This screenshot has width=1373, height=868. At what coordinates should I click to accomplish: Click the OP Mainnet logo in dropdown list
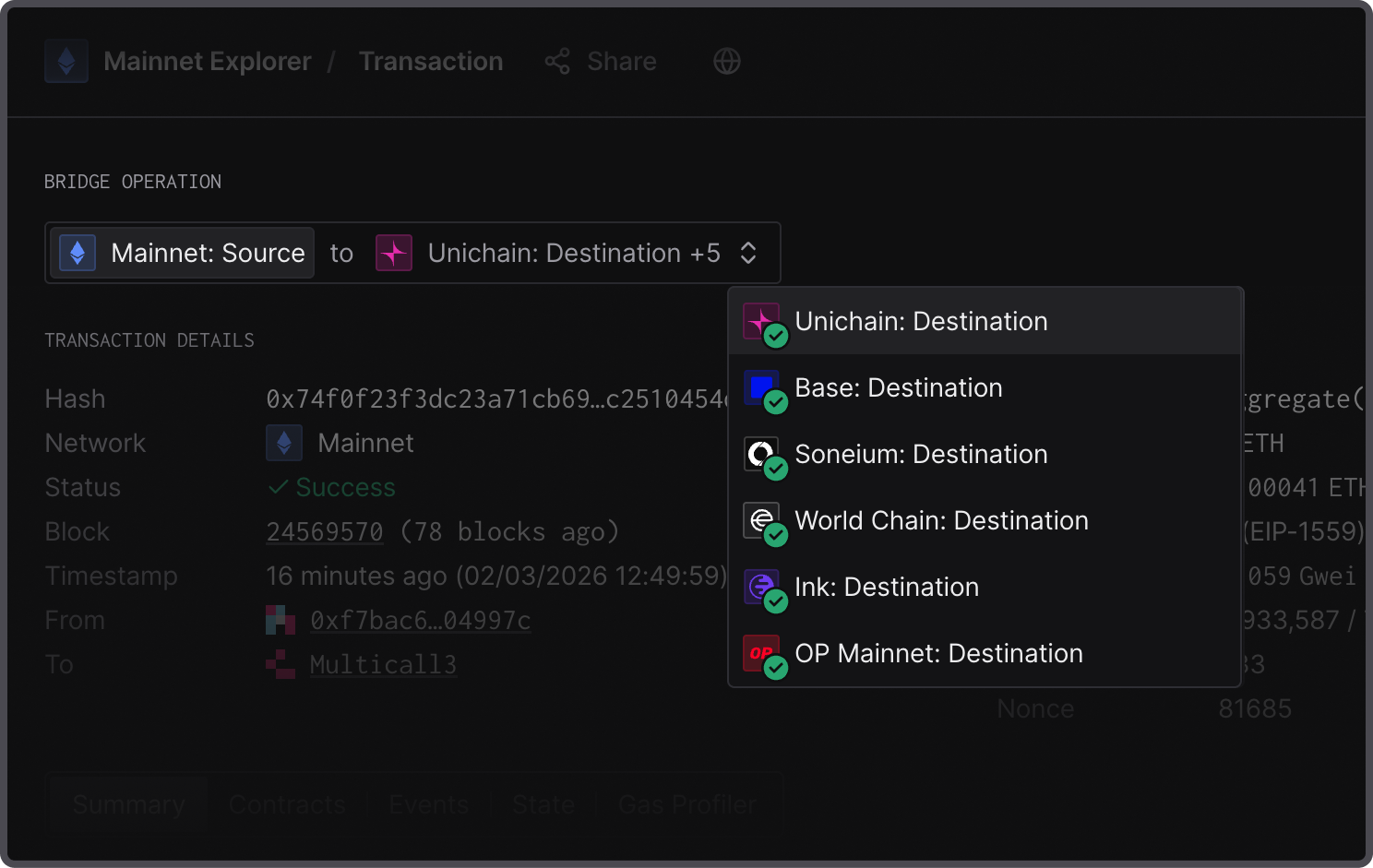(761, 653)
